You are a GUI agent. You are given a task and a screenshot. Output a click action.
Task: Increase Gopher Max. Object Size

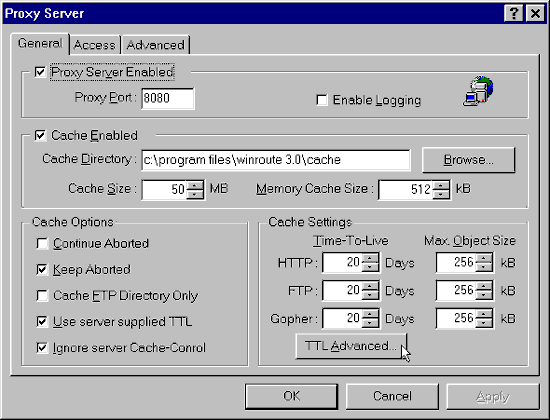484,314
